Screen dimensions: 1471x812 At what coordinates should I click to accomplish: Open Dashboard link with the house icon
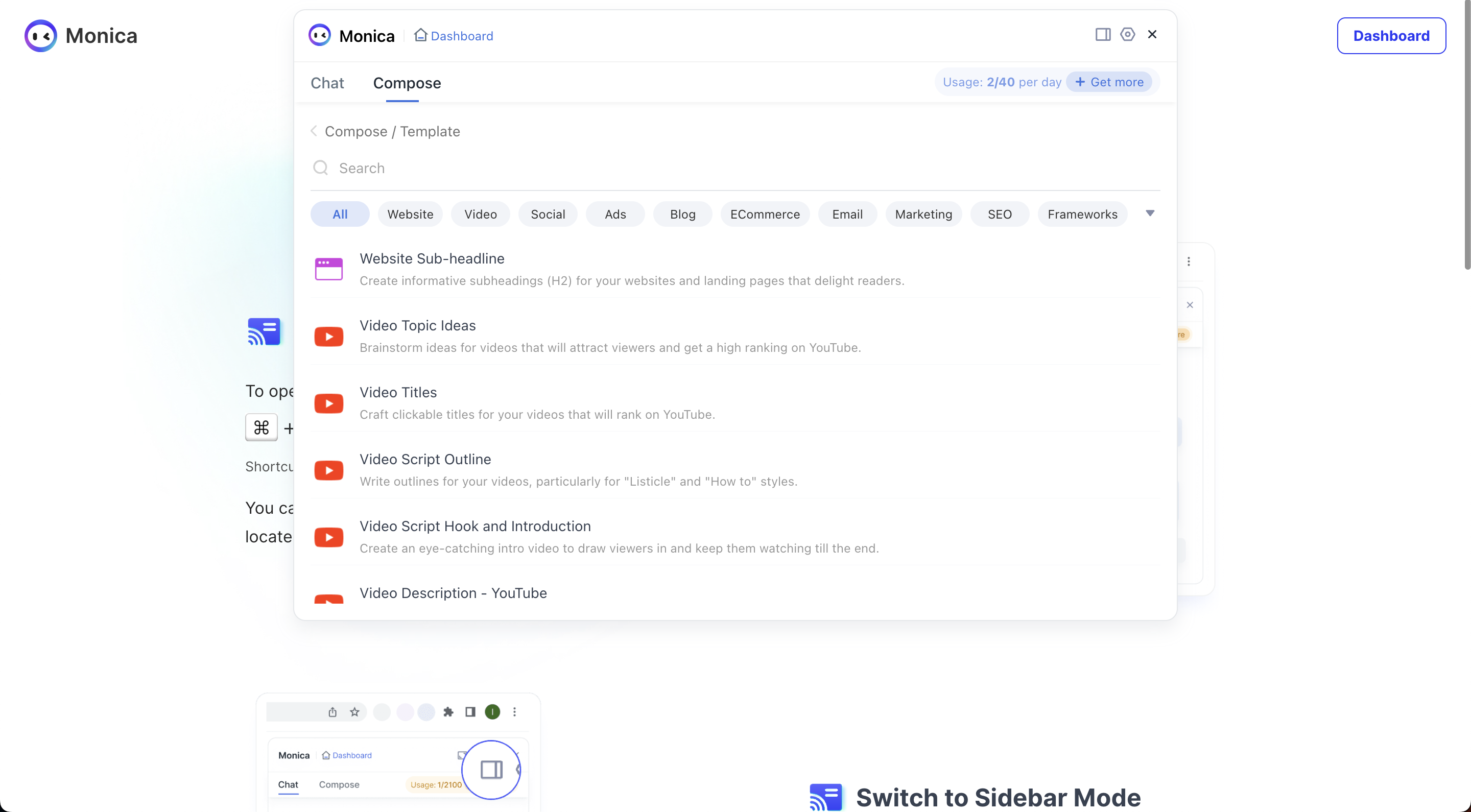[454, 35]
